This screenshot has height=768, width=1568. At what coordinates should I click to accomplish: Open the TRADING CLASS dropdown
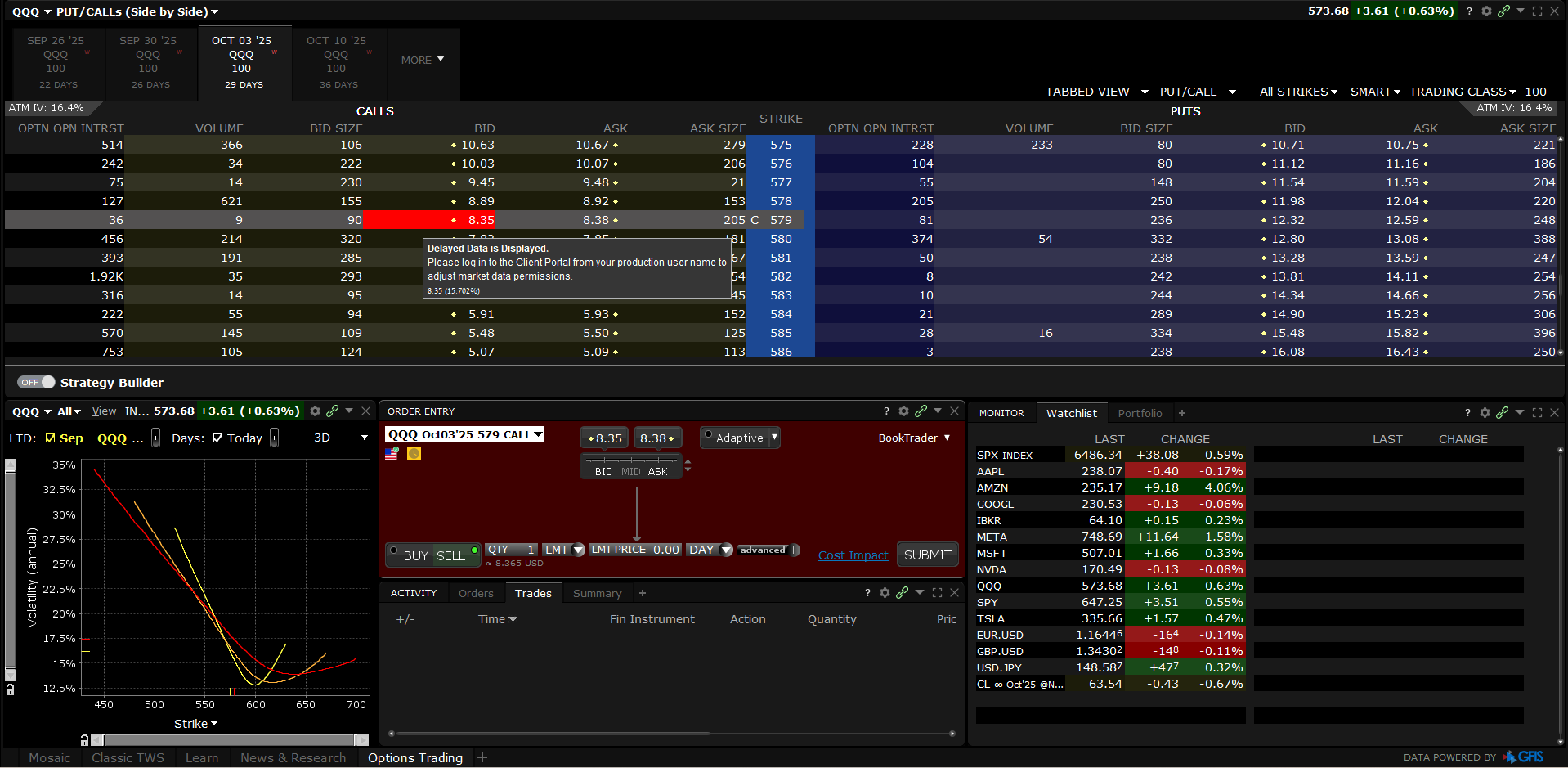point(1463,92)
